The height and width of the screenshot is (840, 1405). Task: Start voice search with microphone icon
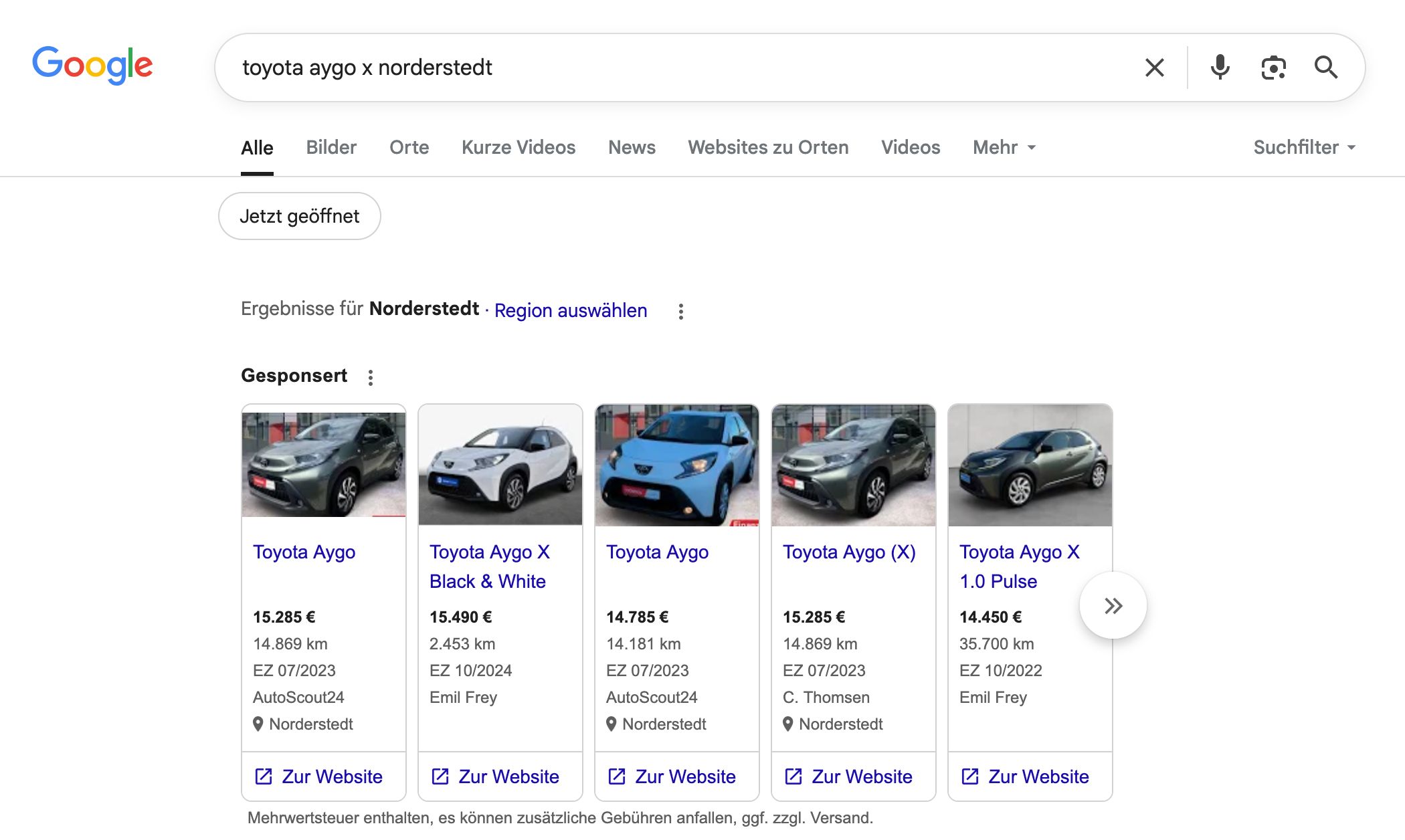click(1220, 68)
